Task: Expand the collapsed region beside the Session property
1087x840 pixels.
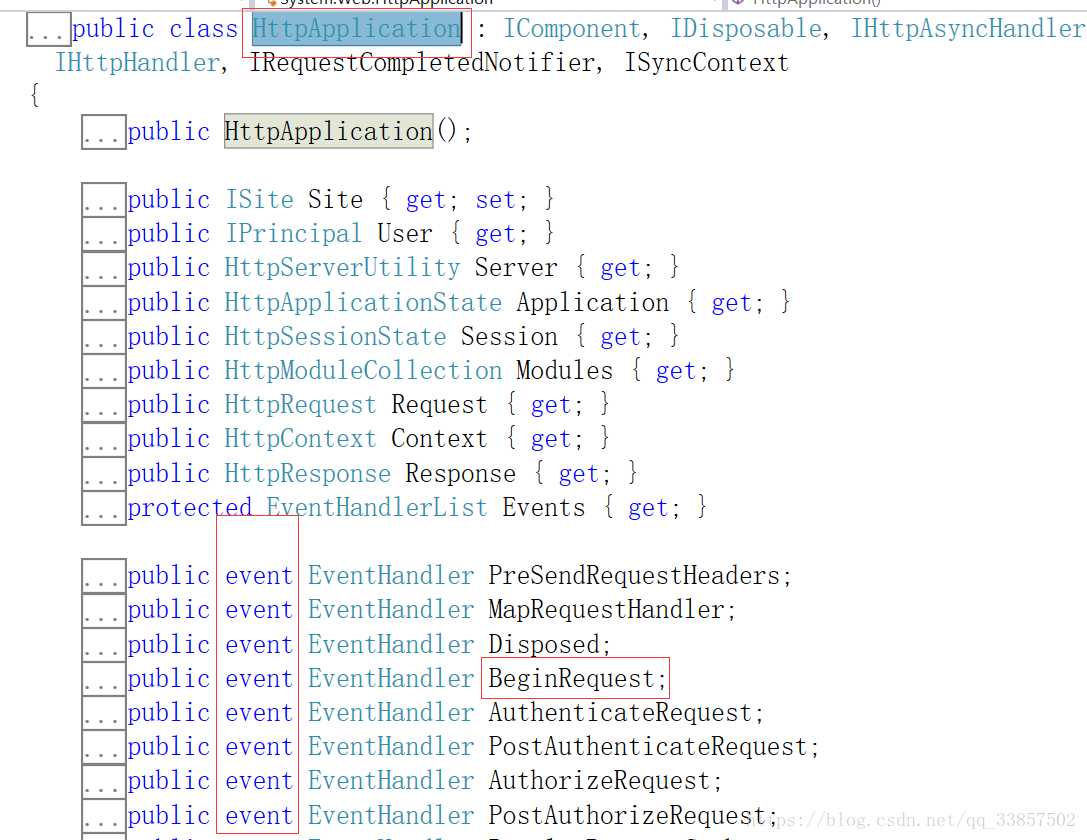Action: click(103, 337)
